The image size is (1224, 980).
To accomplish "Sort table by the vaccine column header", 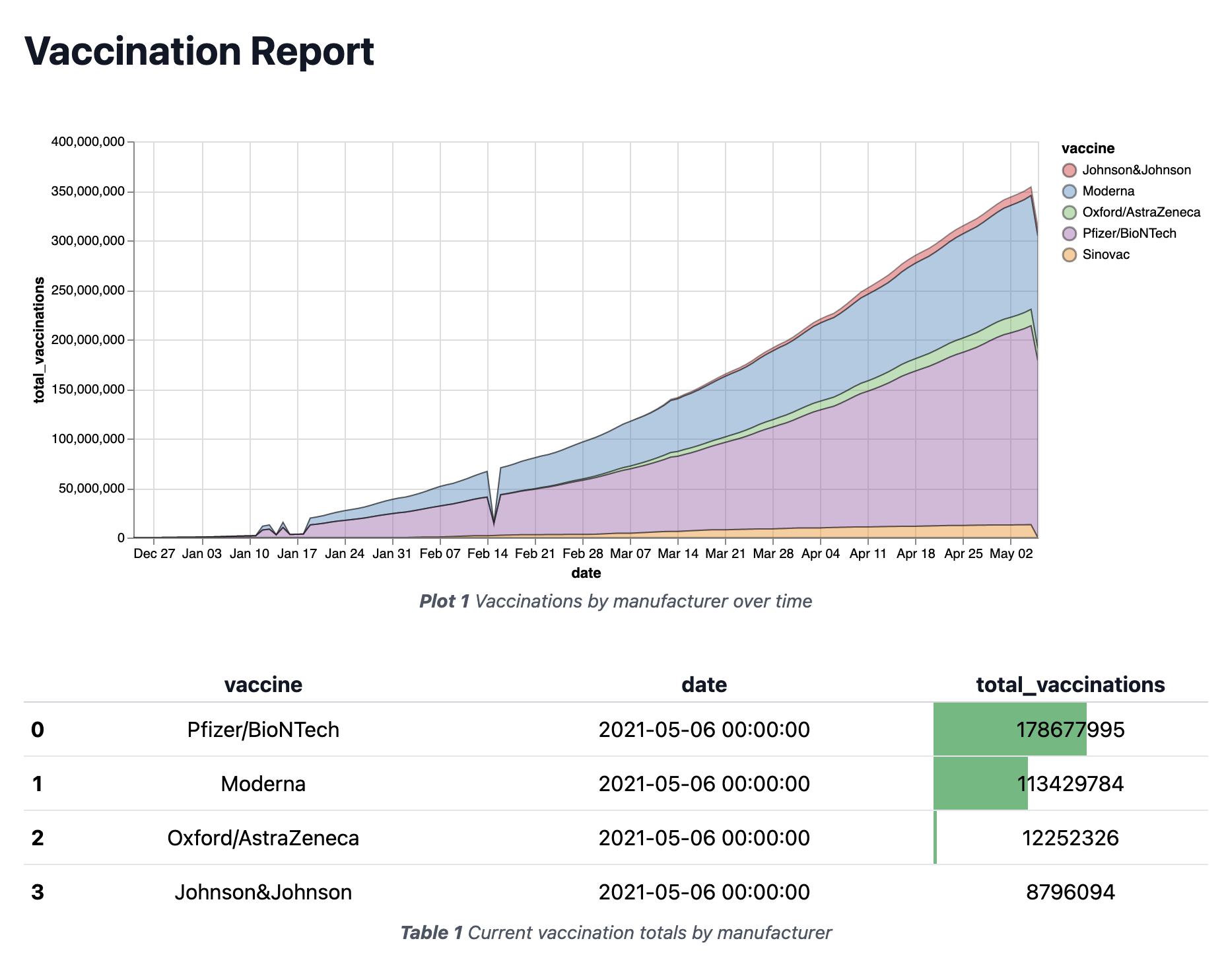I will click(263, 685).
